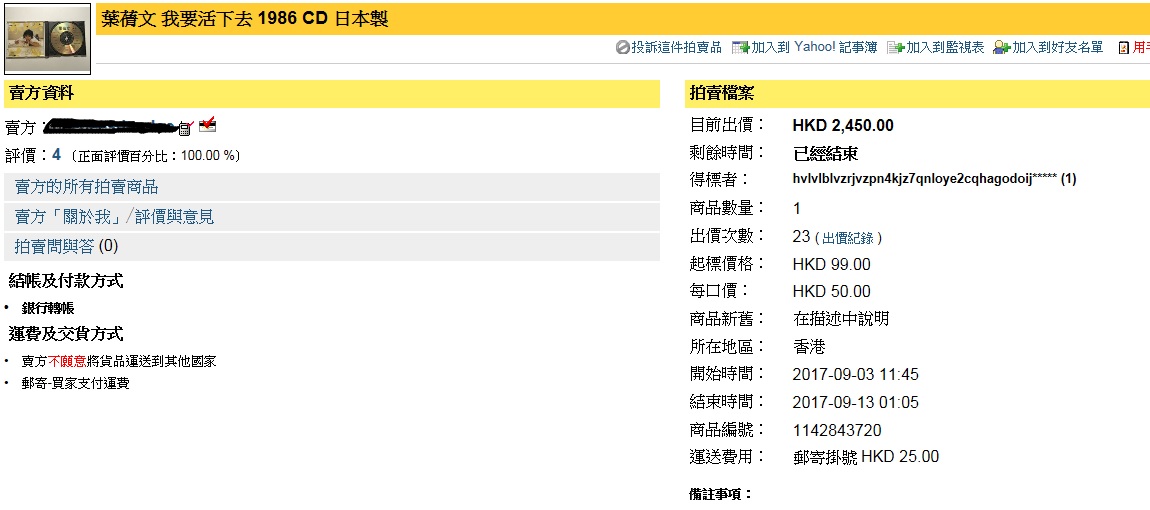The image size is (1150, 510).
Task: Click shipping fee 郵寄掛號 HKD 25.00
Action: click(x=865, y=457)
